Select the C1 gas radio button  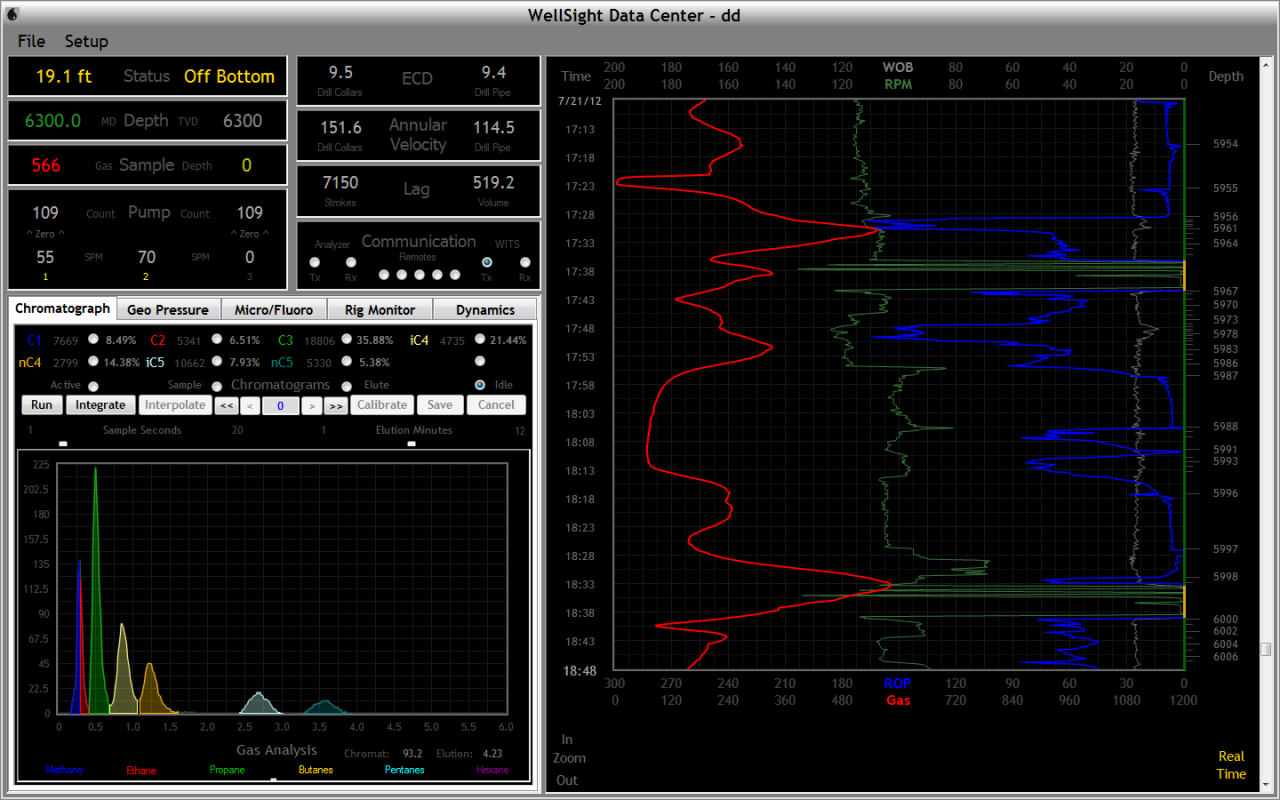(x=94, y=339)
